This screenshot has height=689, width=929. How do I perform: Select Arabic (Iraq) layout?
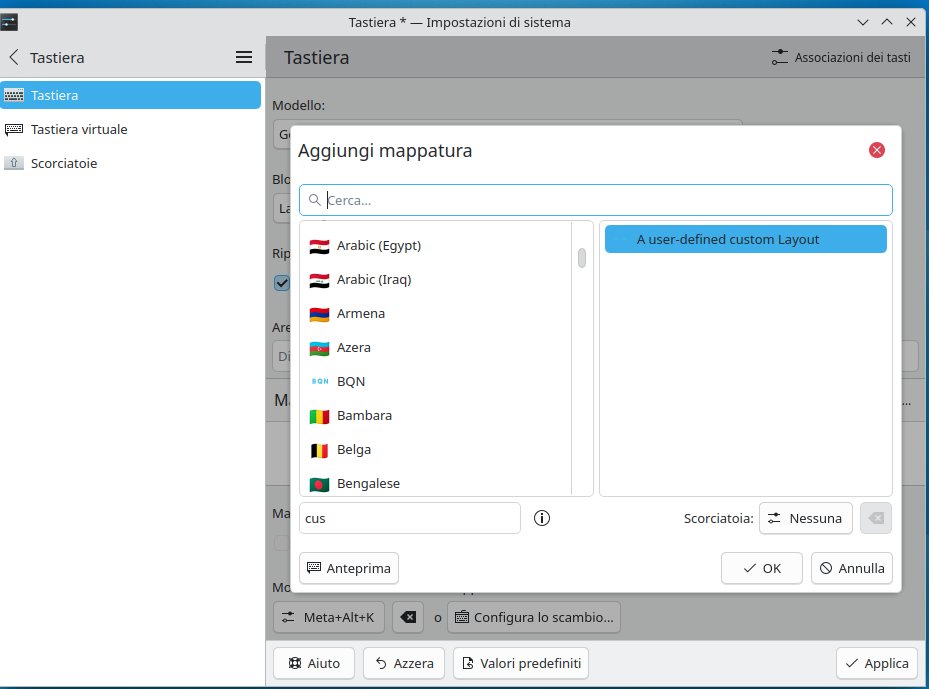pyautogui.click(x=435, y=280)
